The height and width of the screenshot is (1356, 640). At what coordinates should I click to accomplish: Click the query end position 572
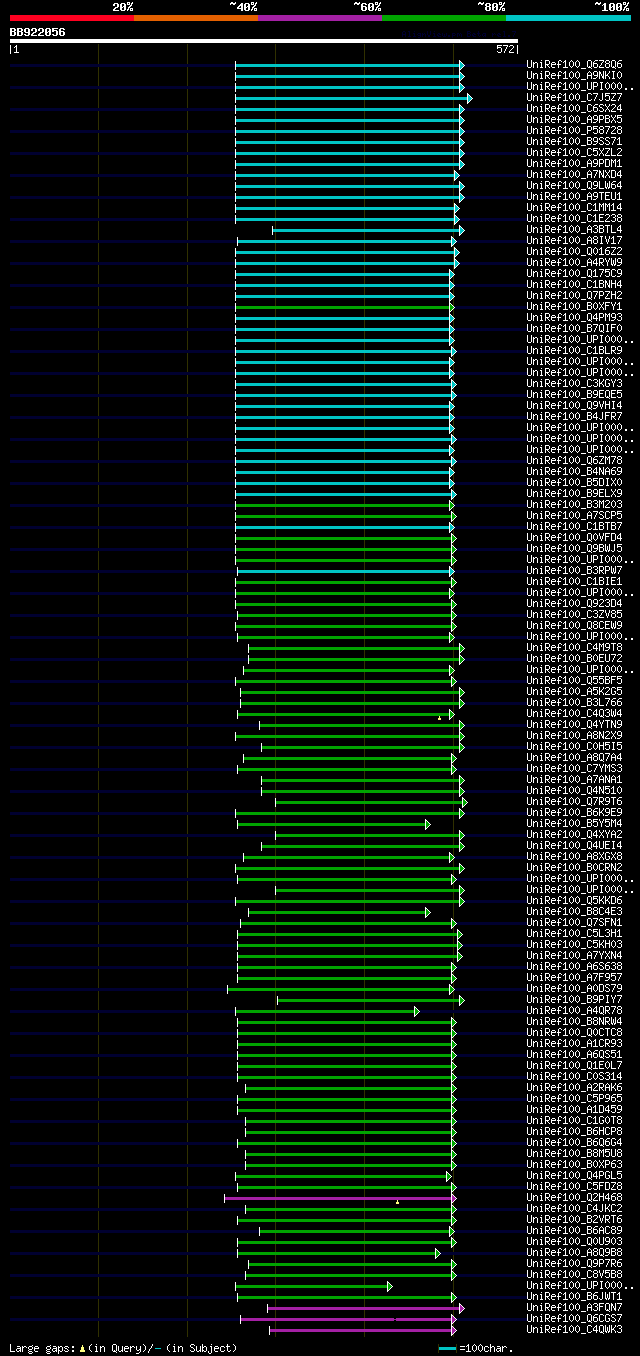tap(505, 49)
